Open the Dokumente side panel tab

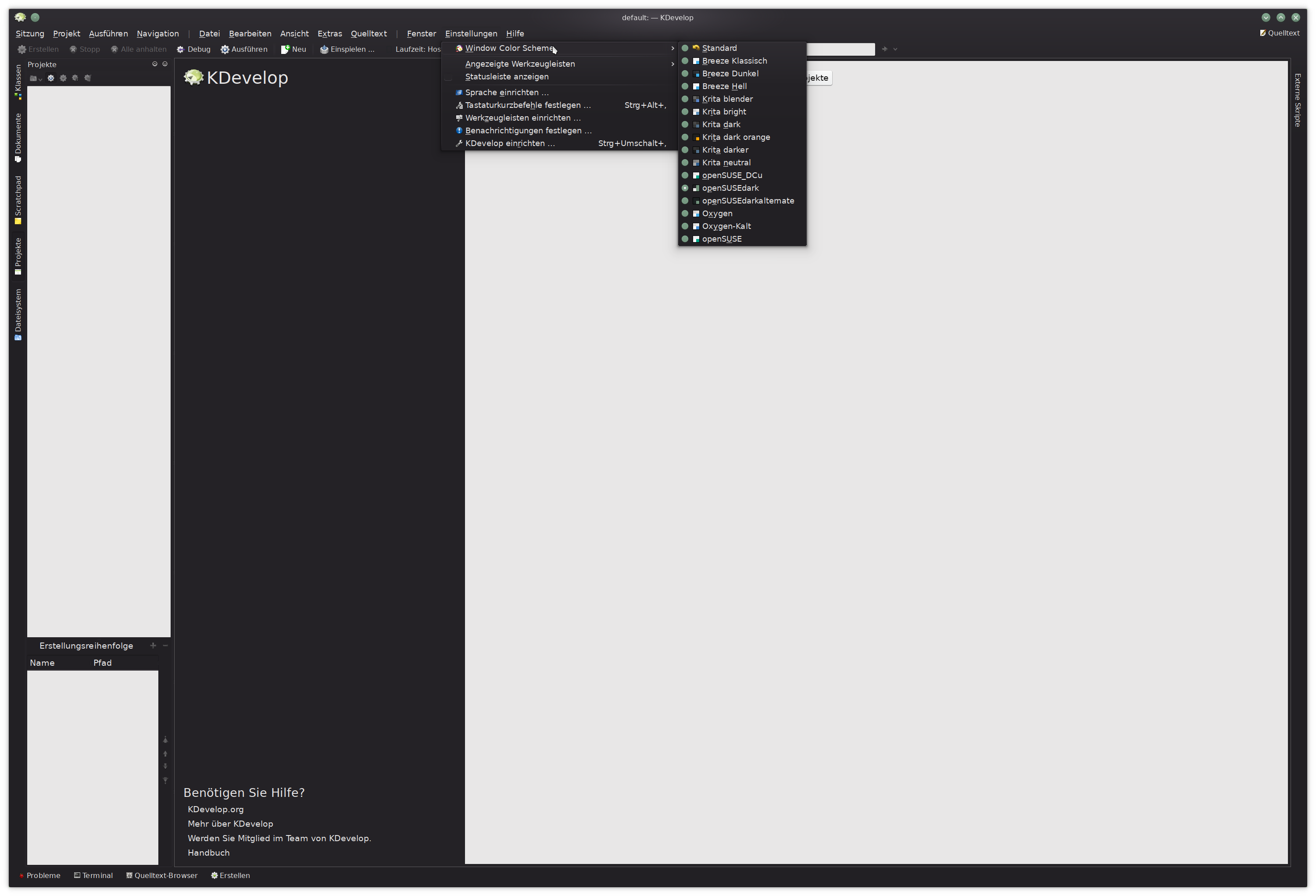pos(18,138)
